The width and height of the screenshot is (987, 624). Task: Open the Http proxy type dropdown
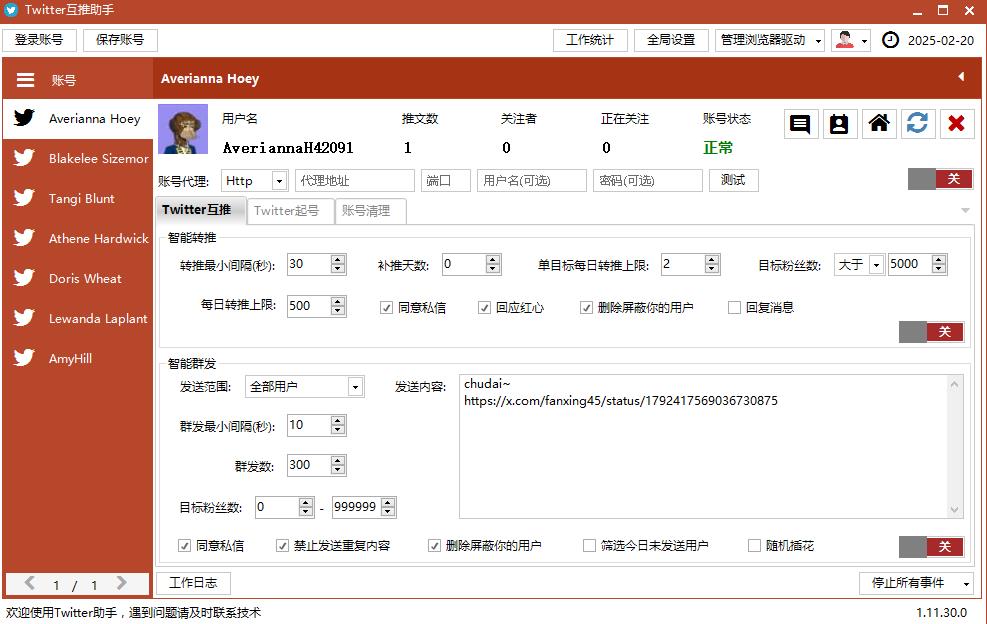pos(279,181)
